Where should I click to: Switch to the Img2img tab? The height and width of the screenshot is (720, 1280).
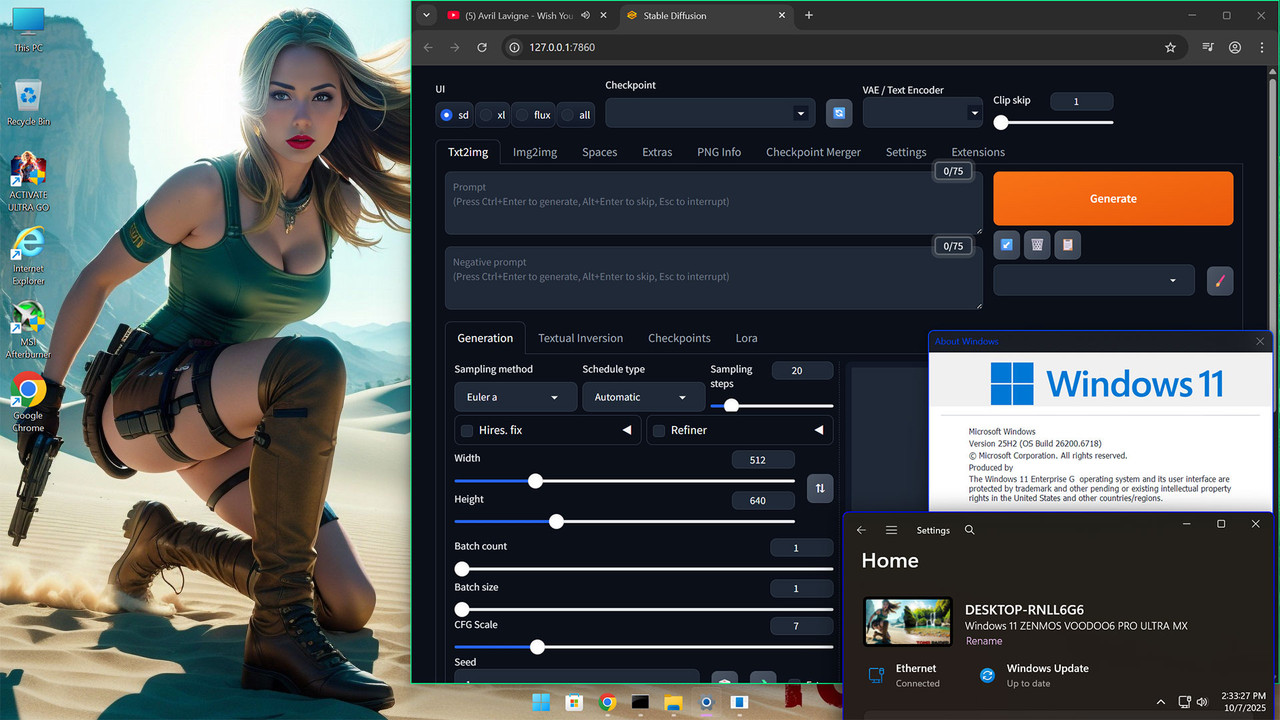[535, 152]
